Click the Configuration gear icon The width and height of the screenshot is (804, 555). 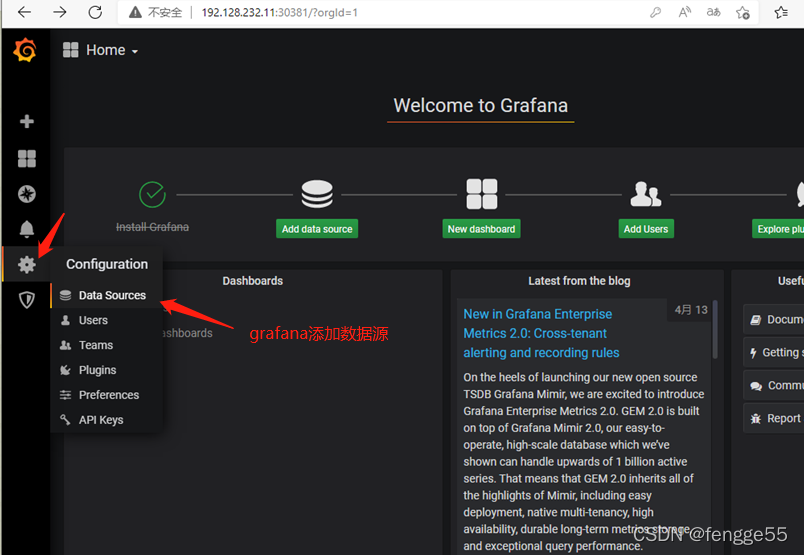[x=27, y=265]
